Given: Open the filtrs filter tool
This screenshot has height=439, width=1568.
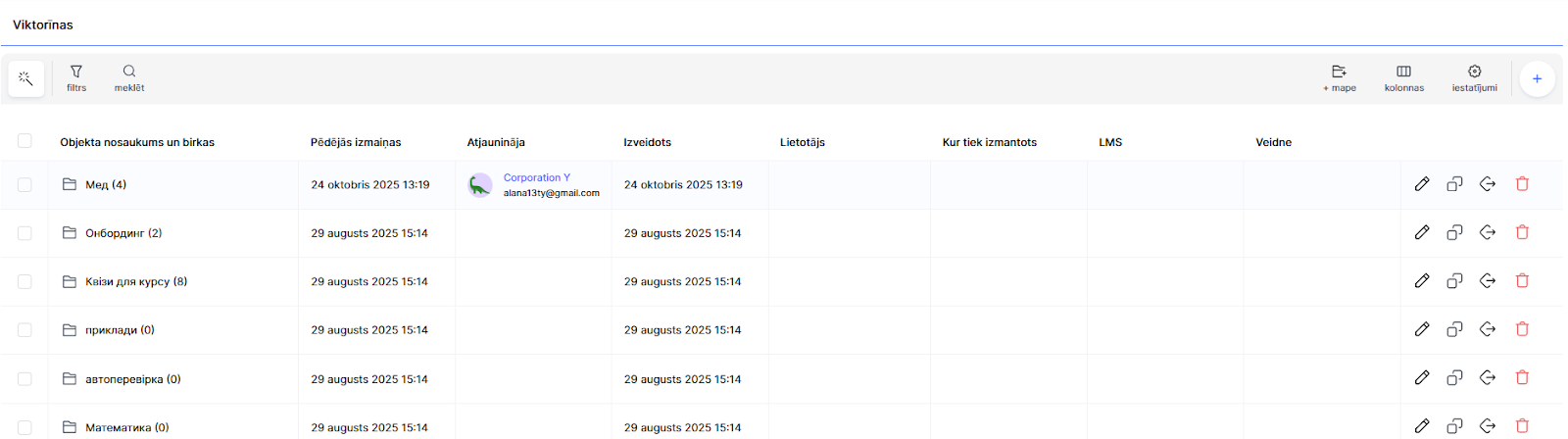Looking at the screenshot, I should click(x=76, y=77).
